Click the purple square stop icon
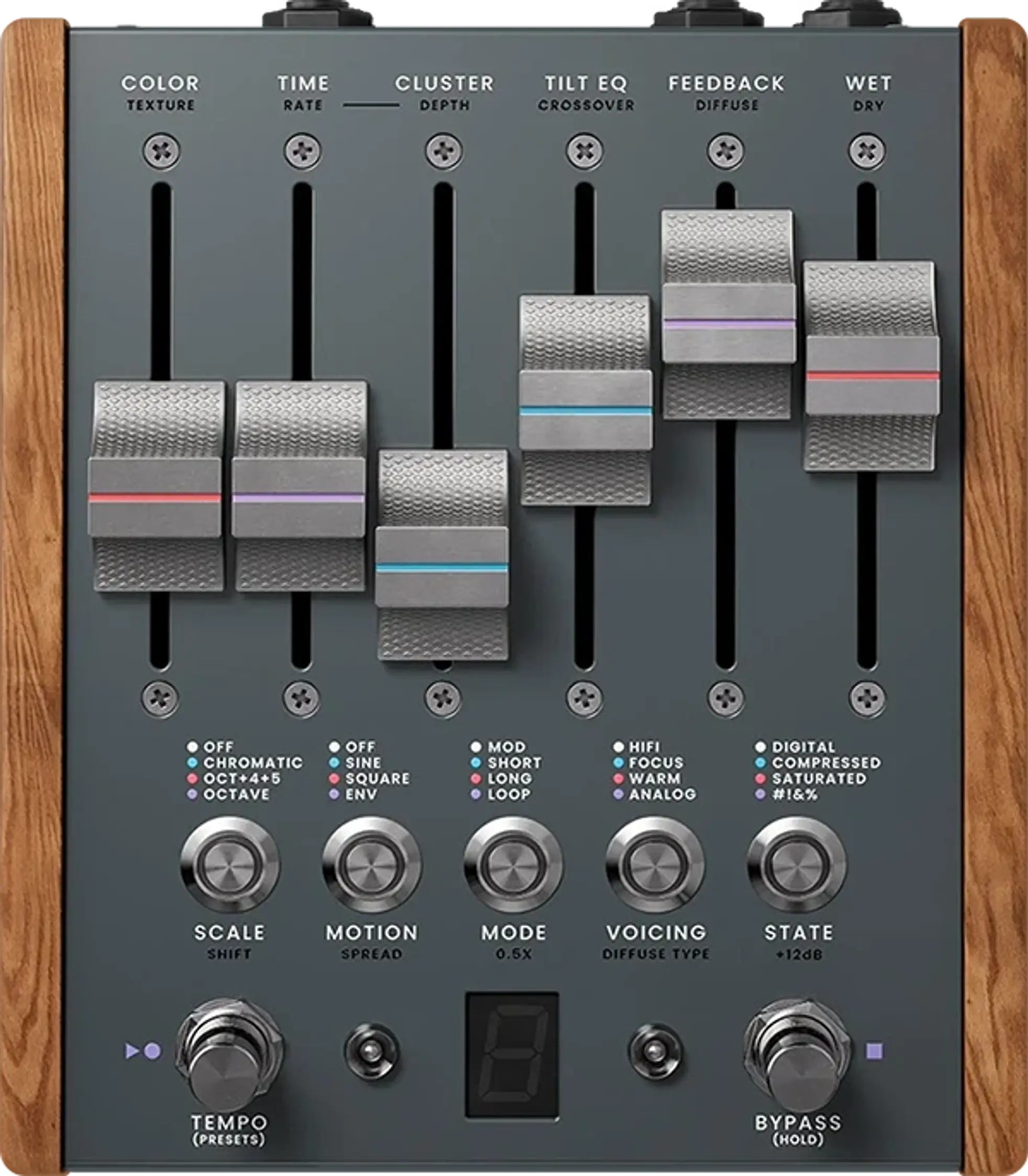 (874, 1051)
